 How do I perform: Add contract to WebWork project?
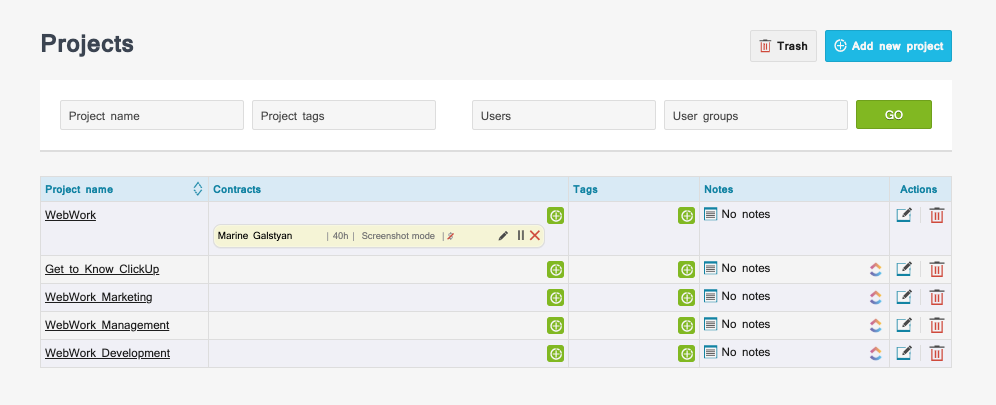(555, 216)
